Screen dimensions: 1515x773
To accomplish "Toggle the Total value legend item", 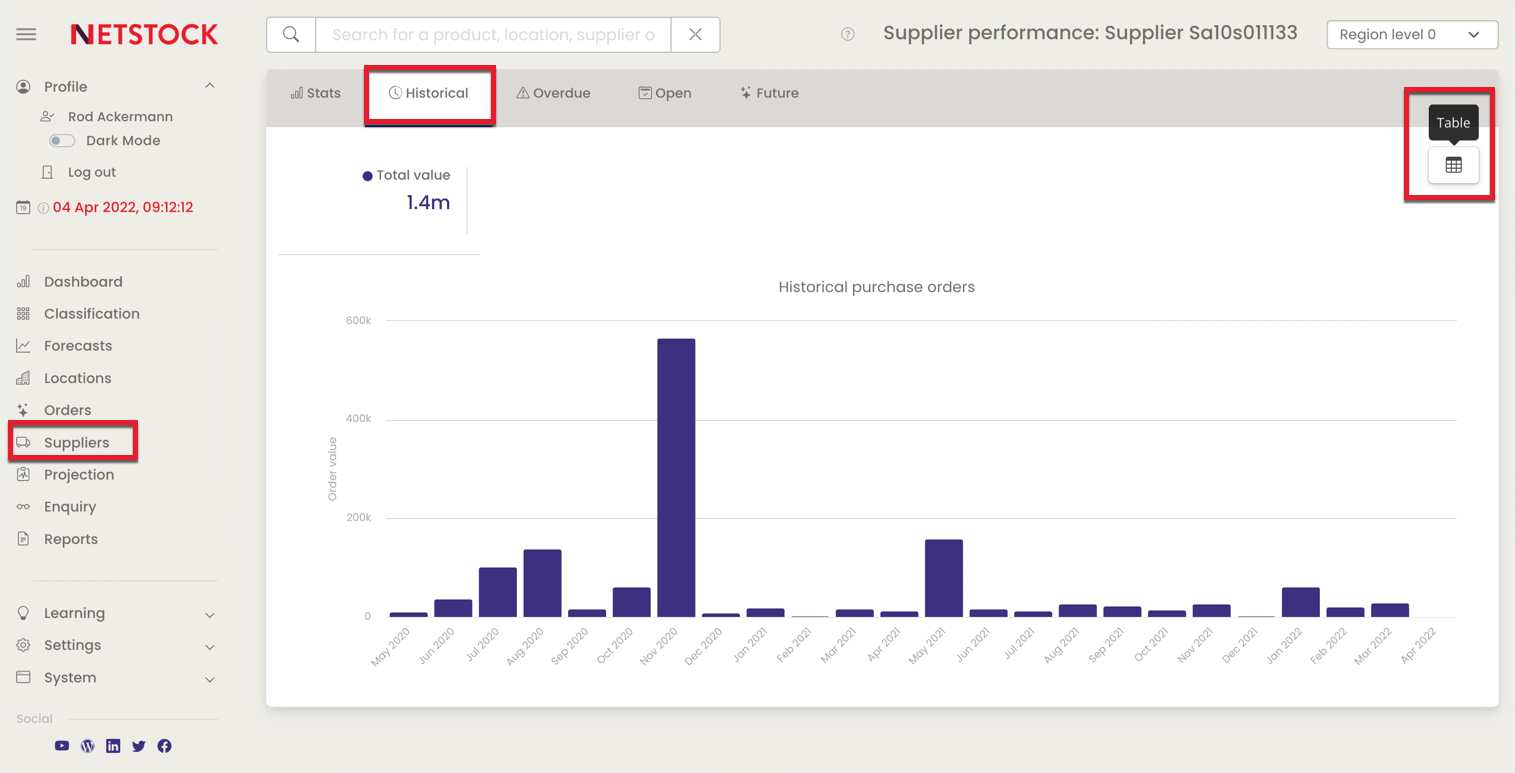I will [406, 174].
